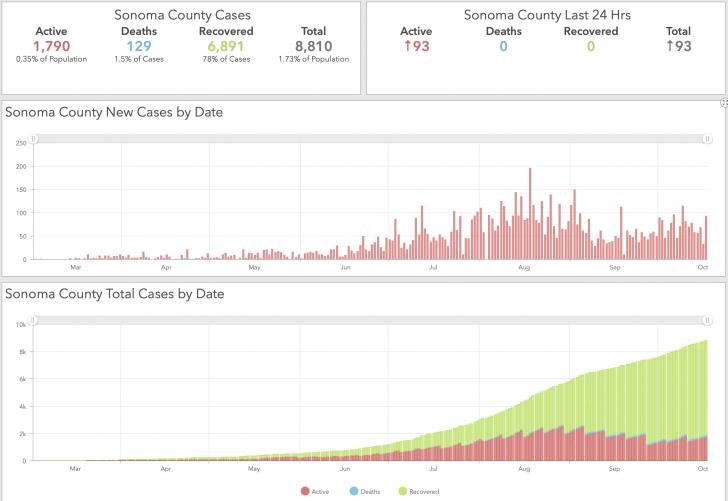Click the Sep axis label on Total Cases chart

tap(615, 469)
